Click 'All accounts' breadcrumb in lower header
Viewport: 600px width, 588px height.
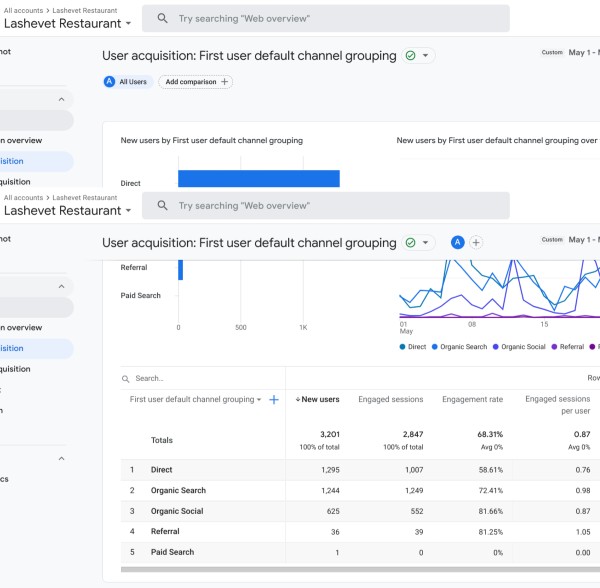pos(23,197)
